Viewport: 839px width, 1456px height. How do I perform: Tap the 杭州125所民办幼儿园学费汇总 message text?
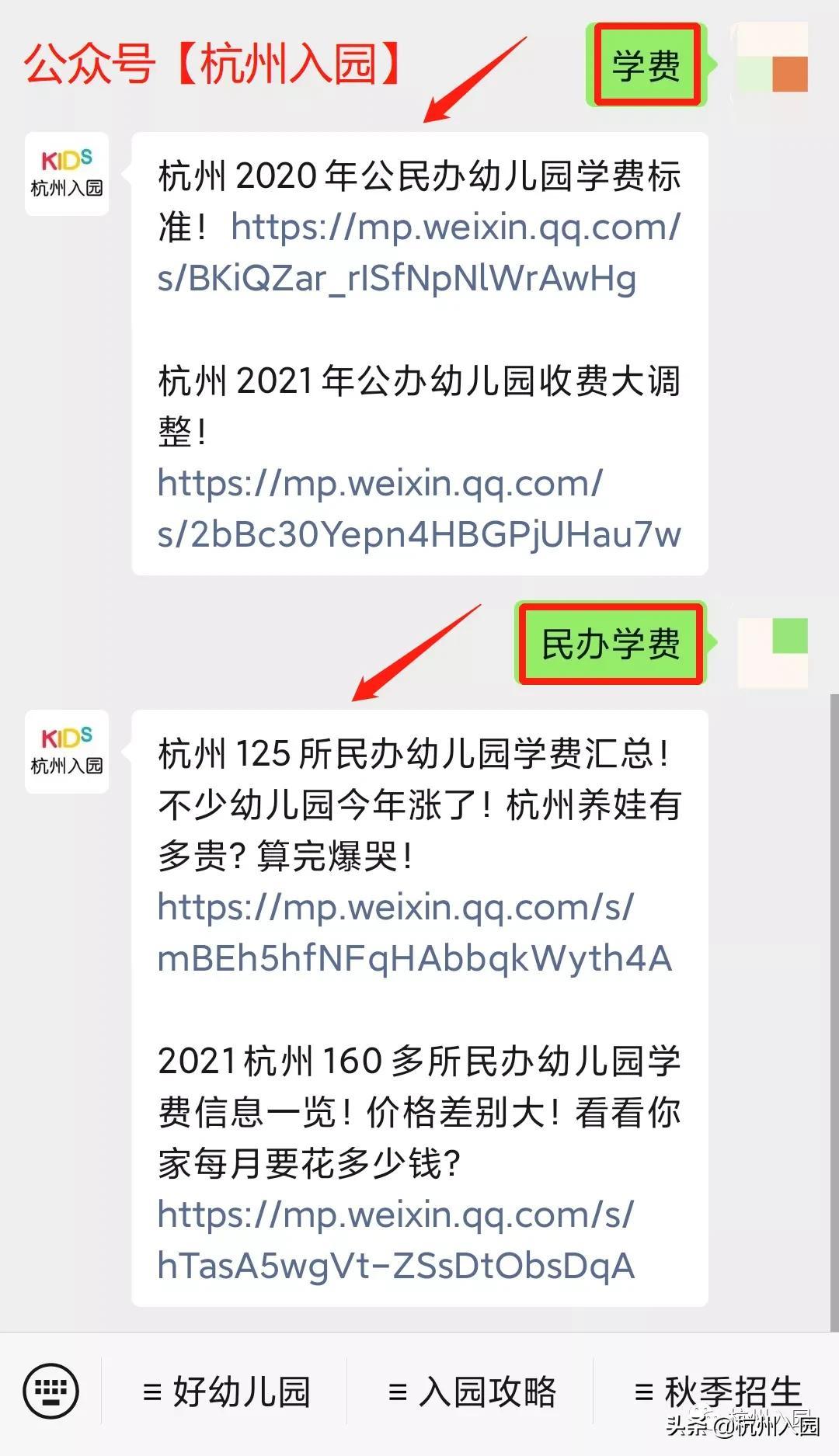419,804
